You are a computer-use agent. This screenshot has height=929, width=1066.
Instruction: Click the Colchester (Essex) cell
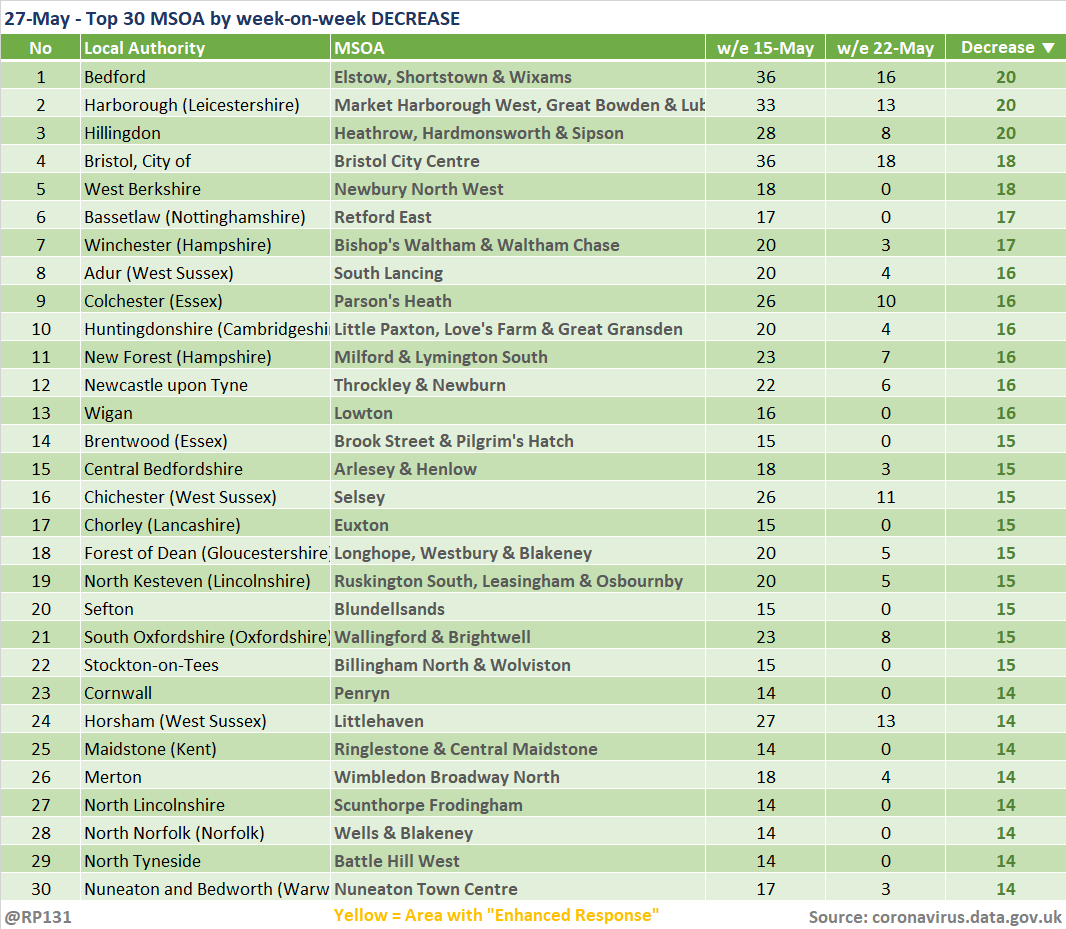205,301
